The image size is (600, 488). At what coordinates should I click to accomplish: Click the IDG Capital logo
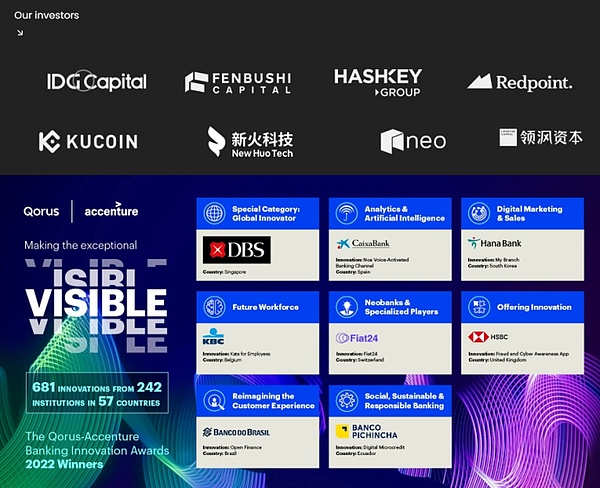coord(96,82)
